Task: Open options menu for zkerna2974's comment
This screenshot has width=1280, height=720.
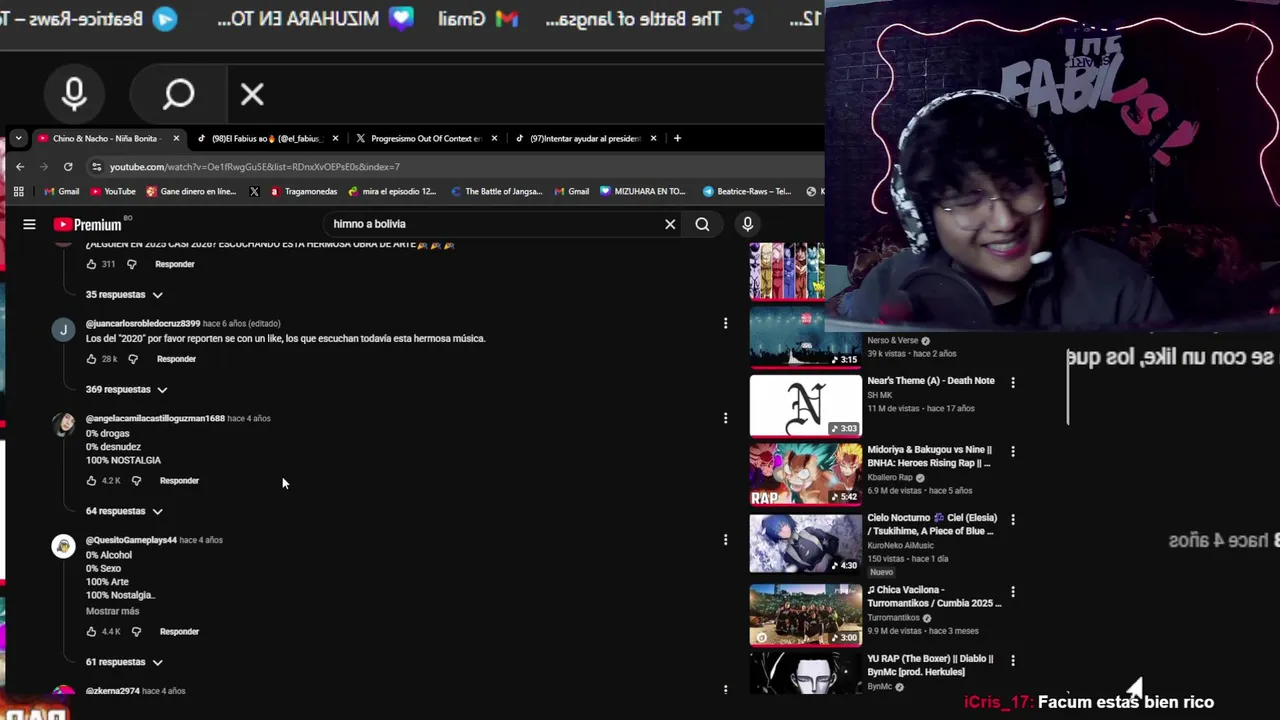Action: pos(725,689)
